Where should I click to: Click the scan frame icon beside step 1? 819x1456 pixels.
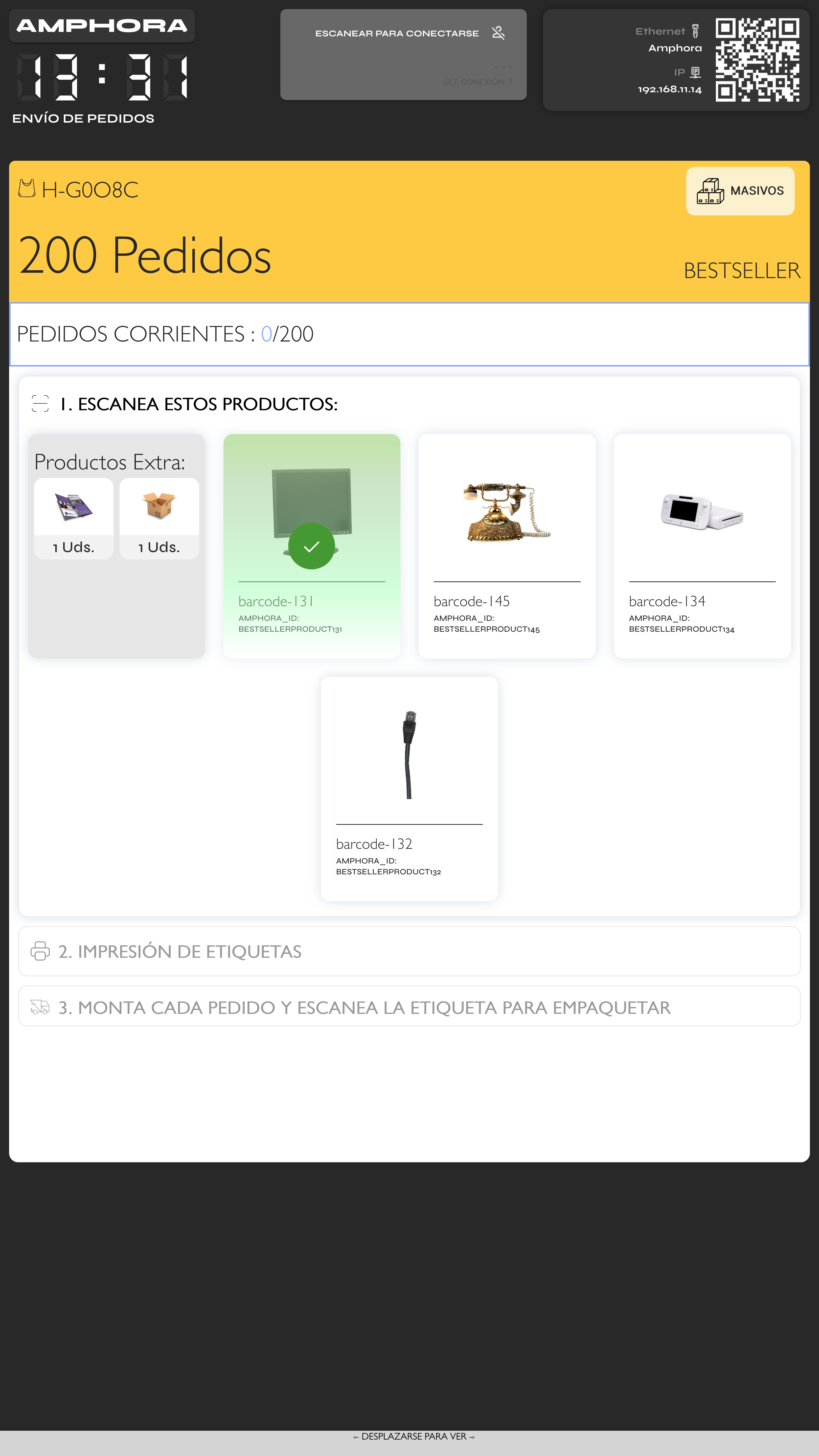tap(40, 404)
